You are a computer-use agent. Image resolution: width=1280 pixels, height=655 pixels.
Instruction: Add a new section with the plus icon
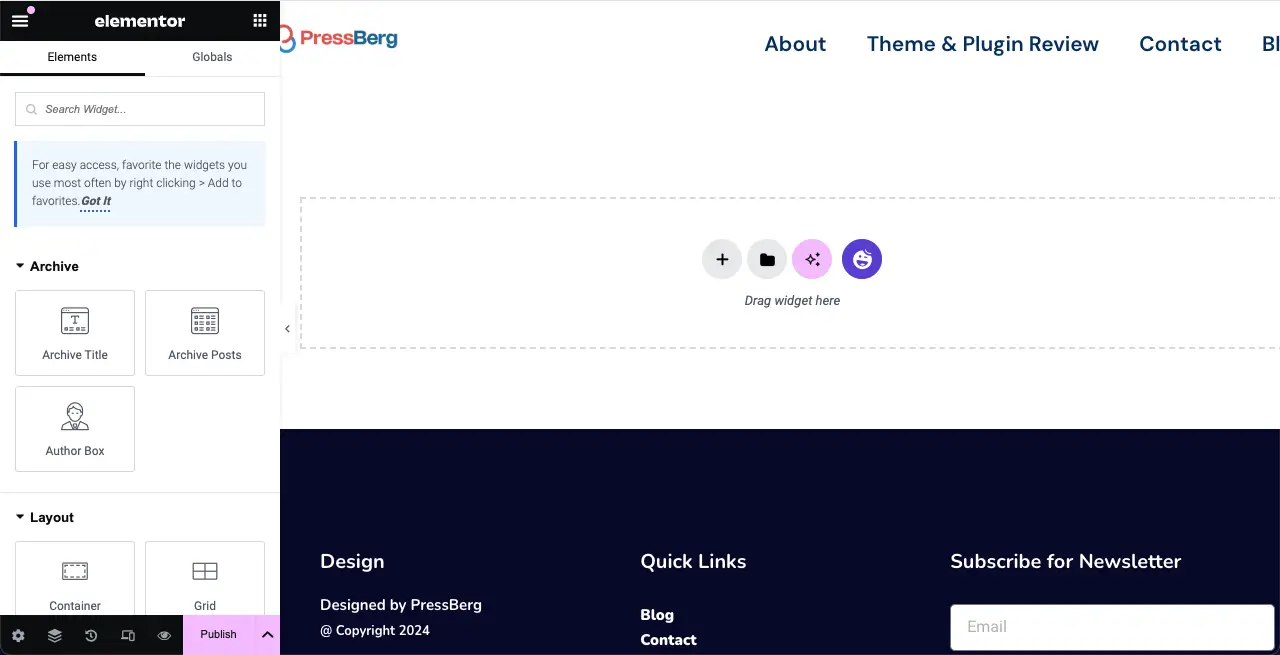(722, 259)
